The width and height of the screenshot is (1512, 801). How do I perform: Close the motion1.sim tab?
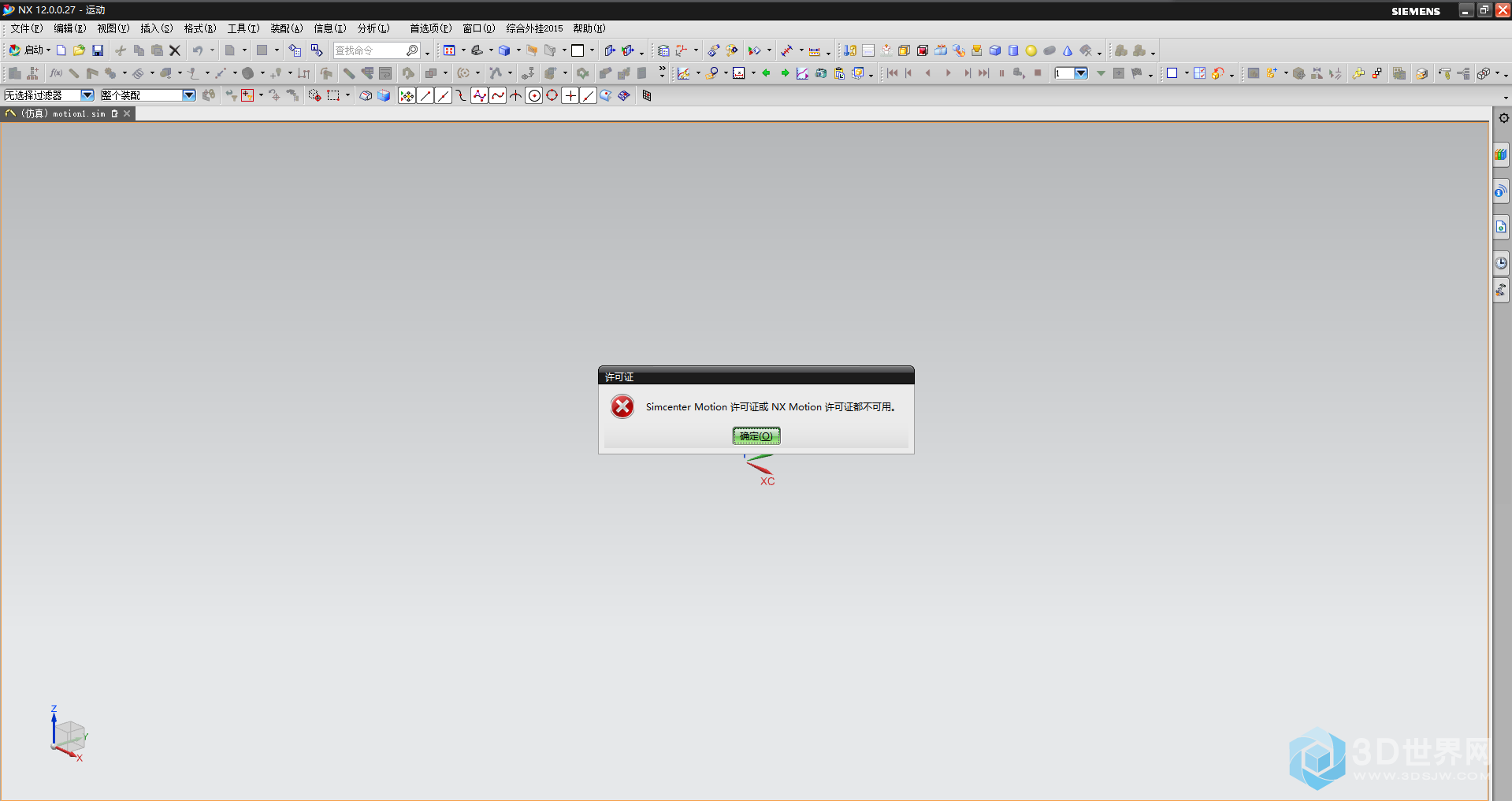coord(127,113)
